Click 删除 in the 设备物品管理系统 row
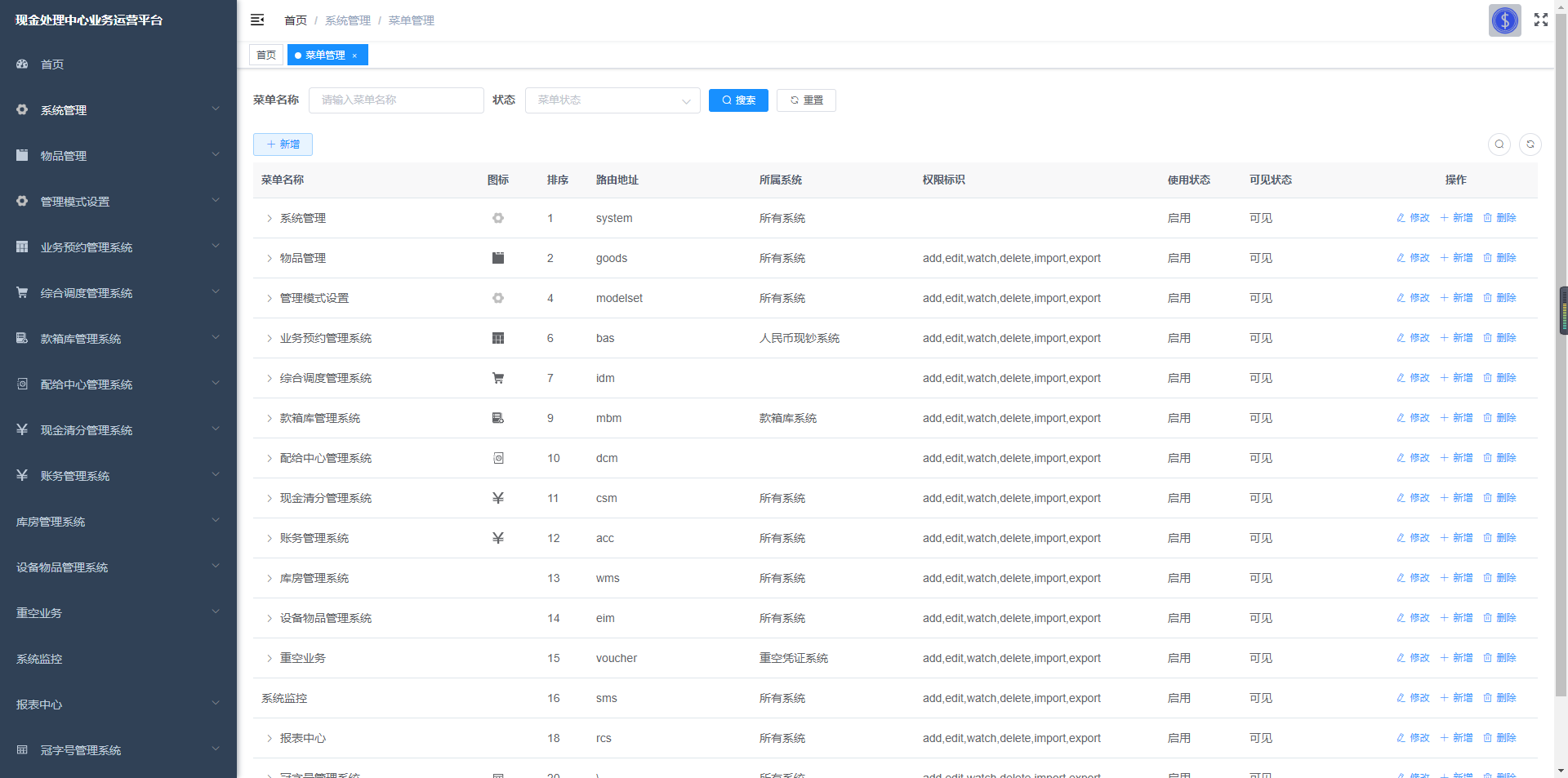This screenshot has width=1568, height=778. [1499, 618]
